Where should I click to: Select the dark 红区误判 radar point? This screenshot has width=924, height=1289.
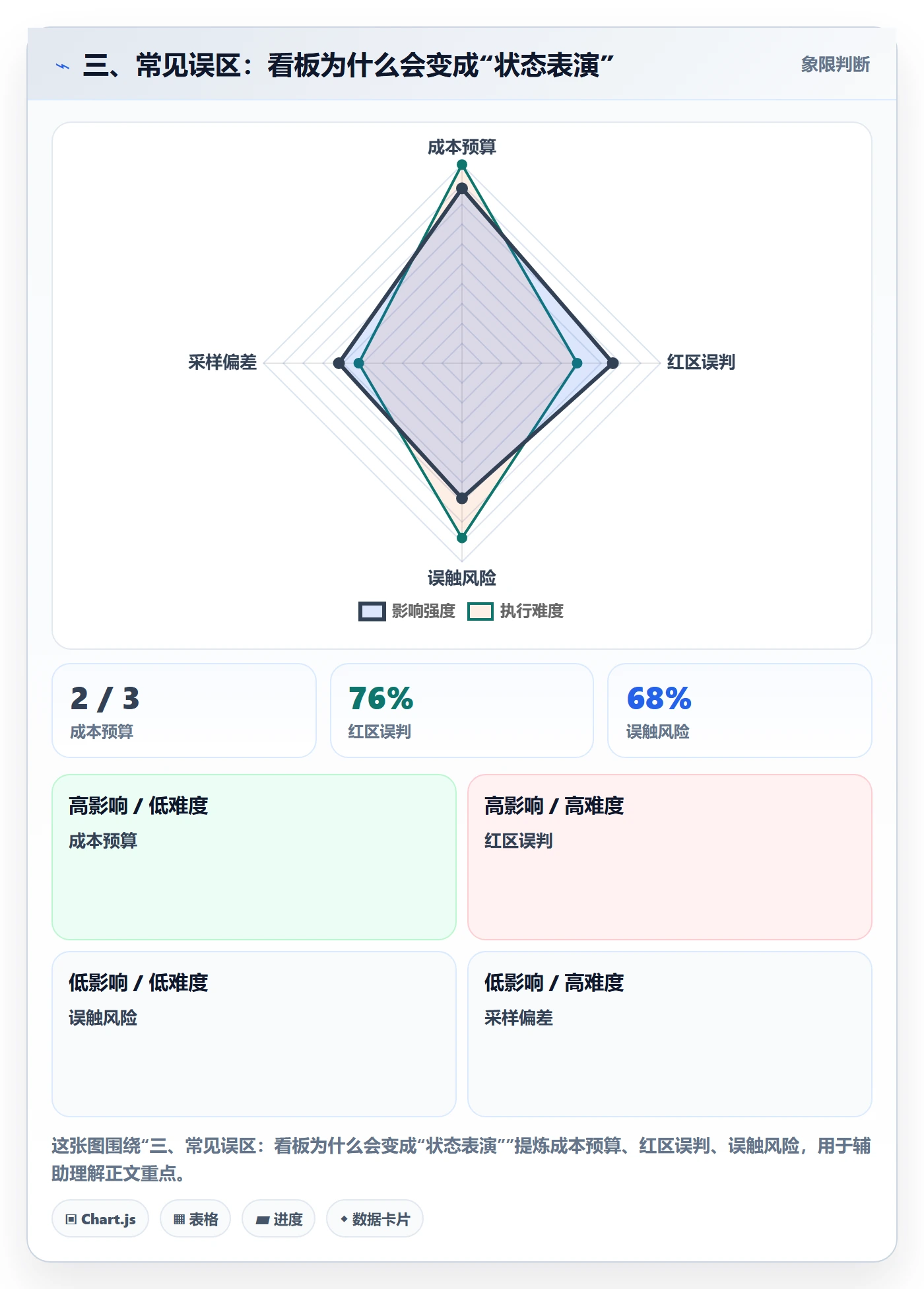612,363
